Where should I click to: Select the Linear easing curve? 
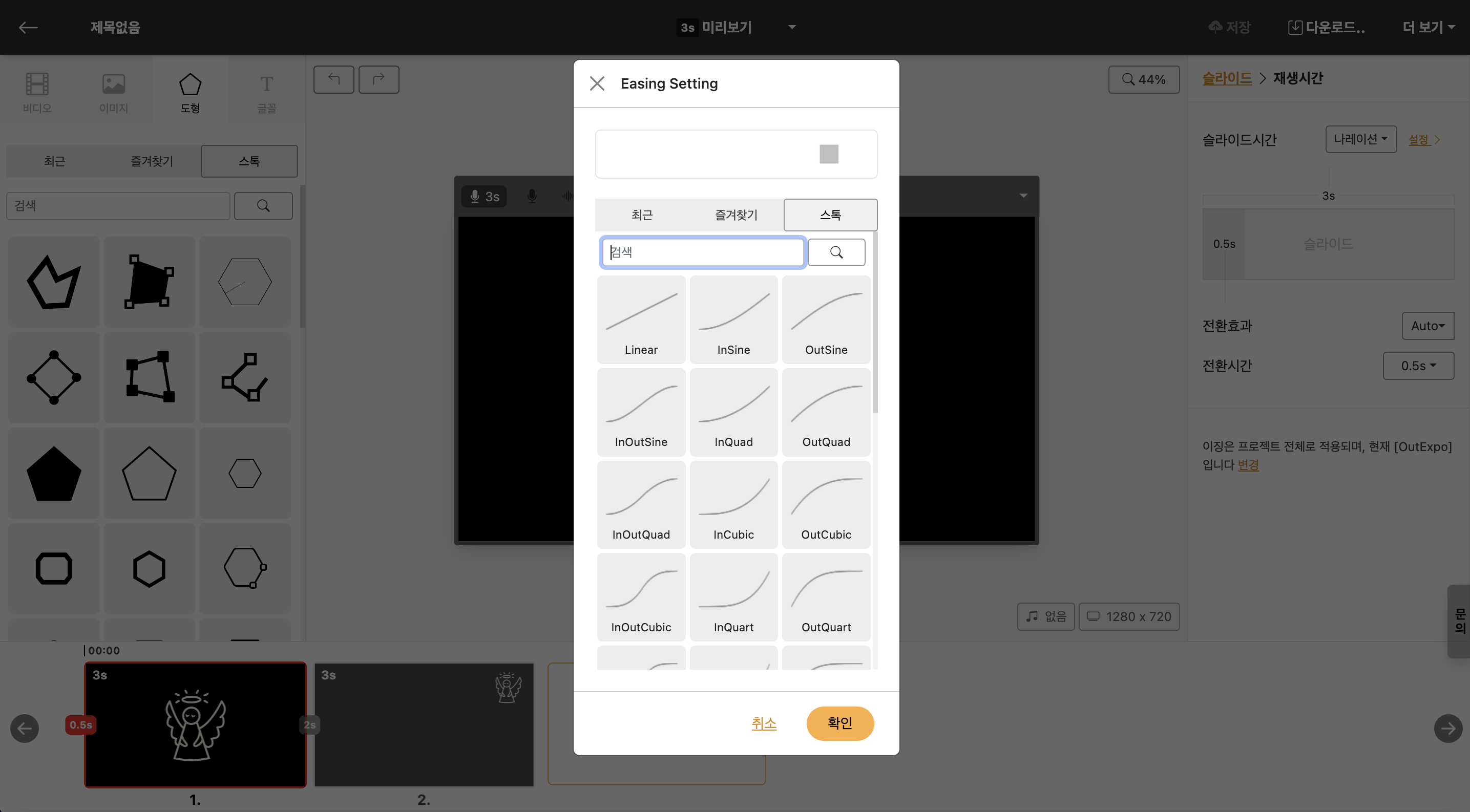click(x=641, y=319)
